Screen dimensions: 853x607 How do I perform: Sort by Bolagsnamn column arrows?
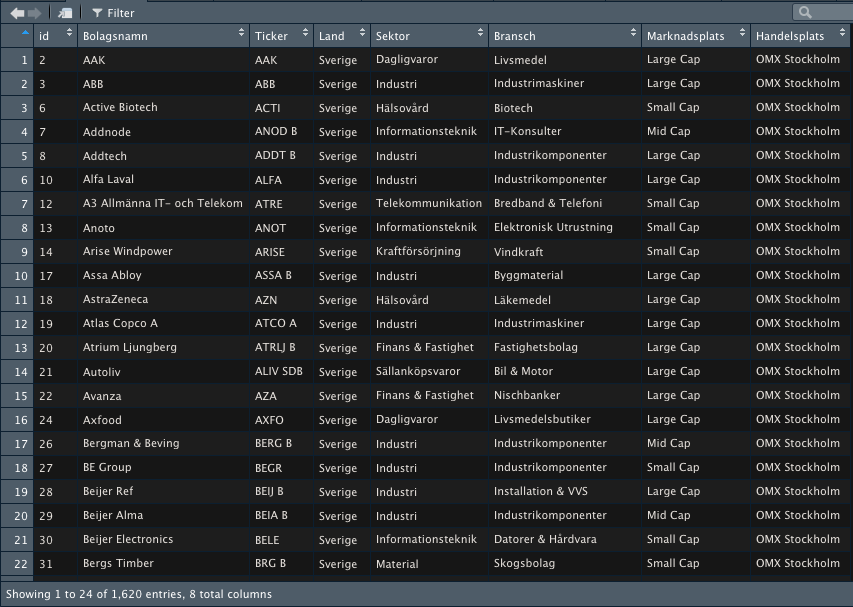coord(241,33)
